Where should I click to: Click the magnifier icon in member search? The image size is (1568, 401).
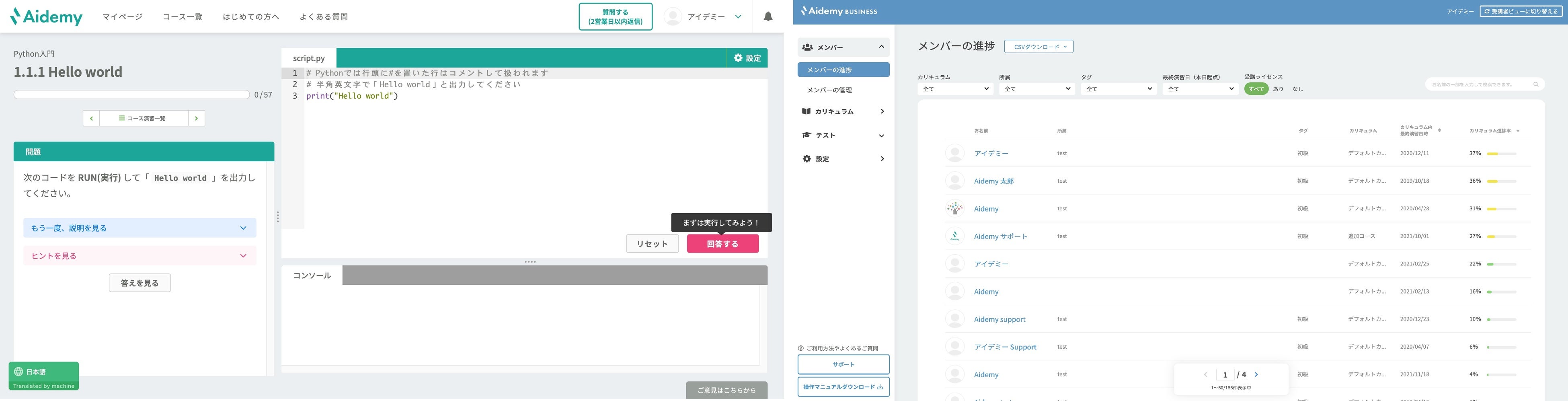[1536, 84]
